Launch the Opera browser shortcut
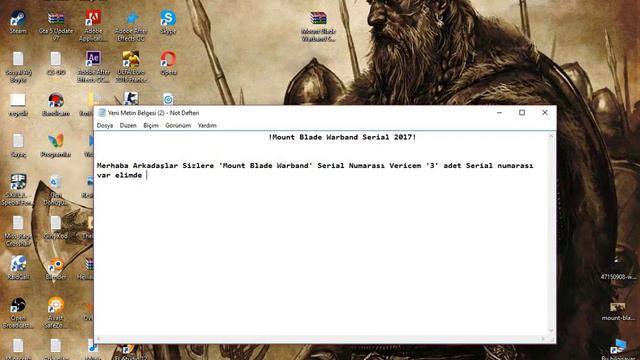The image size is (640, 360). click(168, 63)
